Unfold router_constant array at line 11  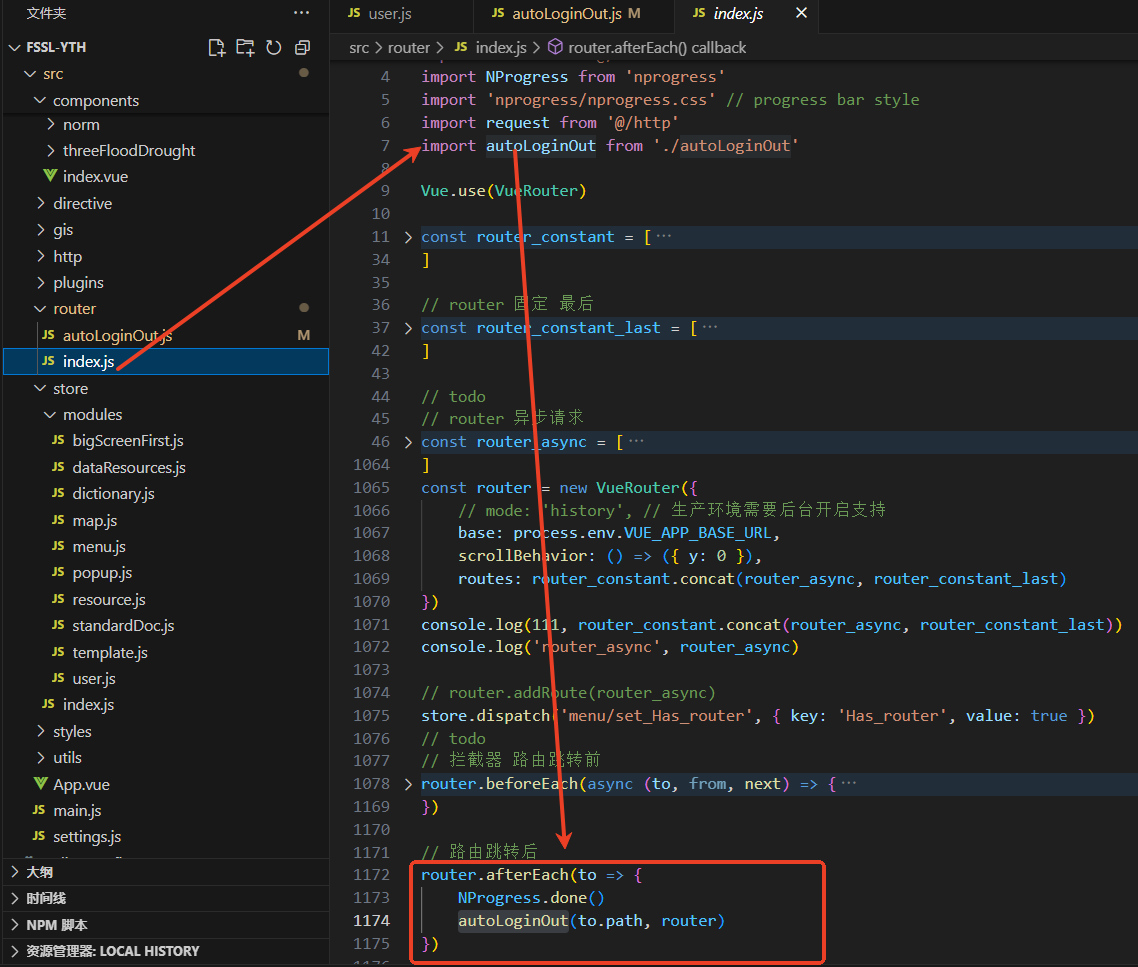coord(408,237)
